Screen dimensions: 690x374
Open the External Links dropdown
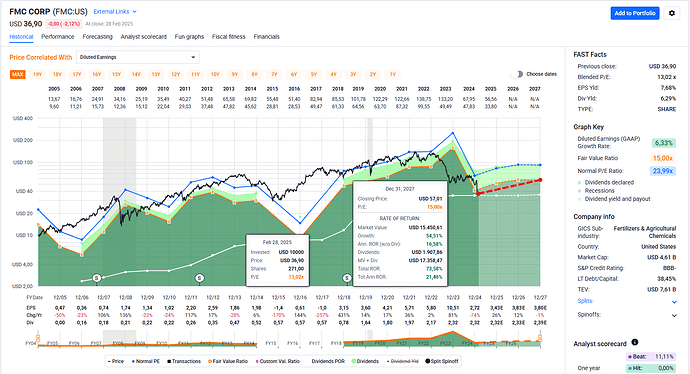click(115, 12)
